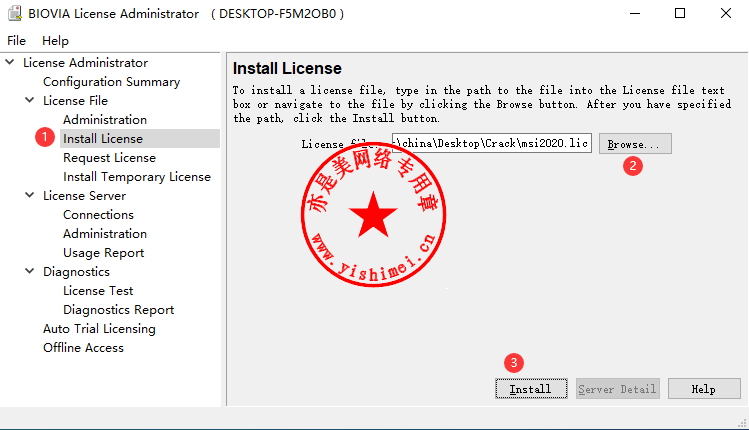Click the Server Detail button
The height and width of the screenshot is (430, 749).
[x=618, y=389]
